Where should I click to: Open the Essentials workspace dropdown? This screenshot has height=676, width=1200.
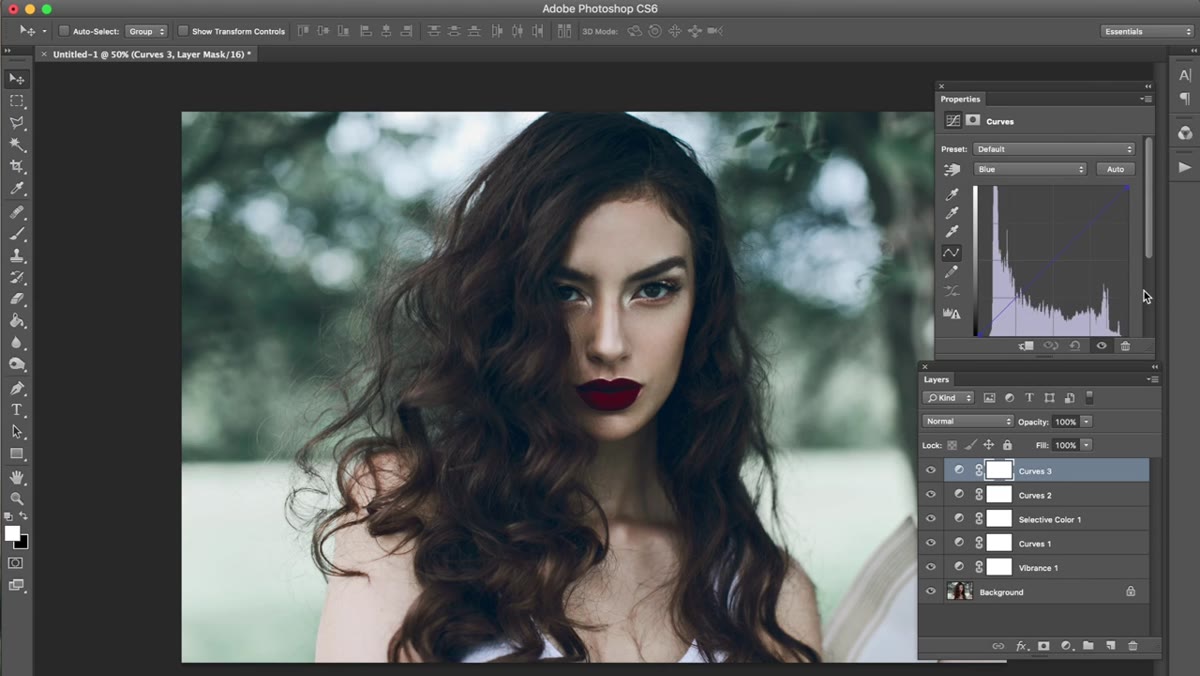coord(1146,31)
